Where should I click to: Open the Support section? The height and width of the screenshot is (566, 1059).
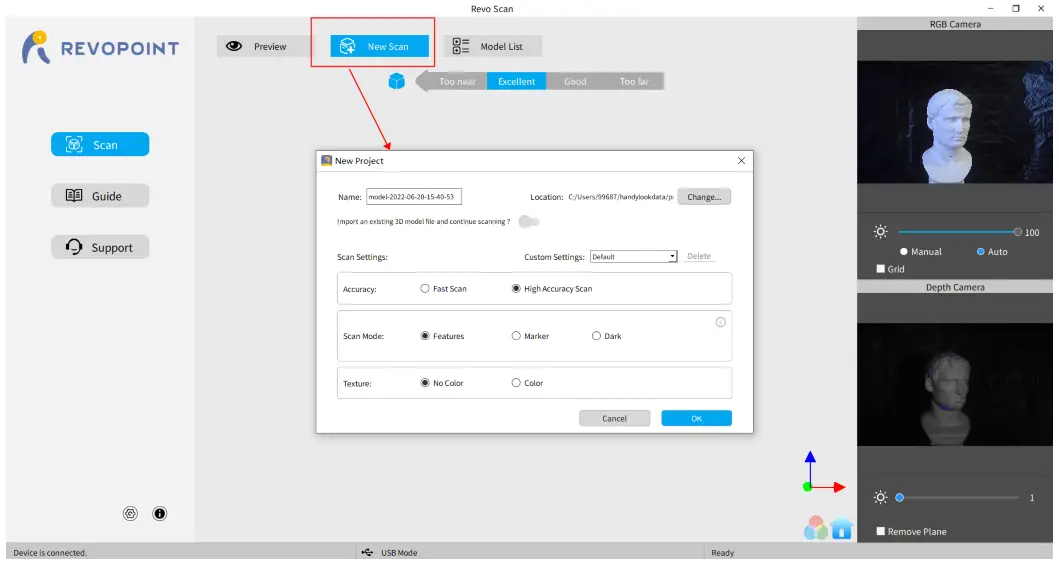coord(100,247)
